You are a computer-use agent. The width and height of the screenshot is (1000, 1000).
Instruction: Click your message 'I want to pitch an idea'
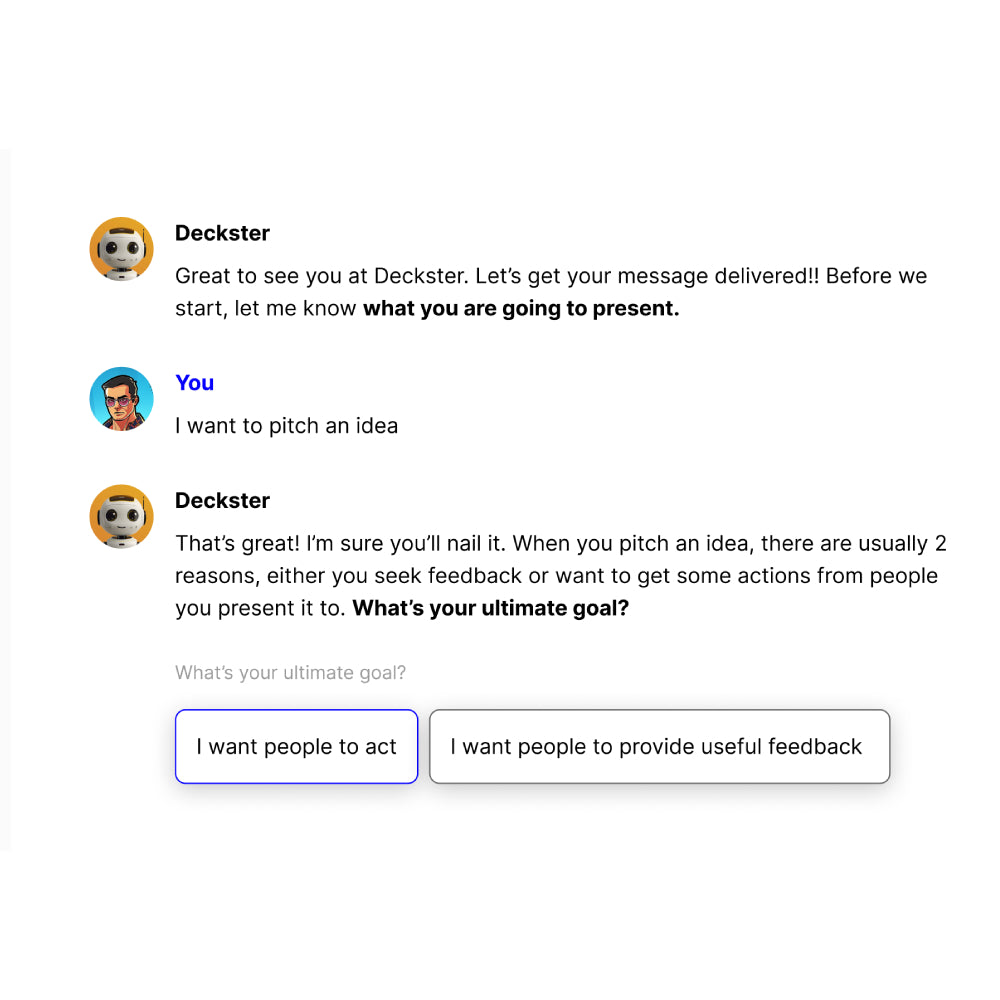[287, 425]
